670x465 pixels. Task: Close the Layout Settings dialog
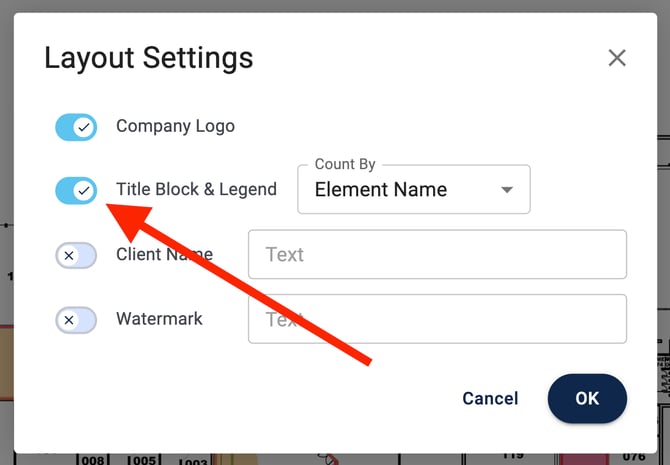pyautogui.click(x=617, y=58)
